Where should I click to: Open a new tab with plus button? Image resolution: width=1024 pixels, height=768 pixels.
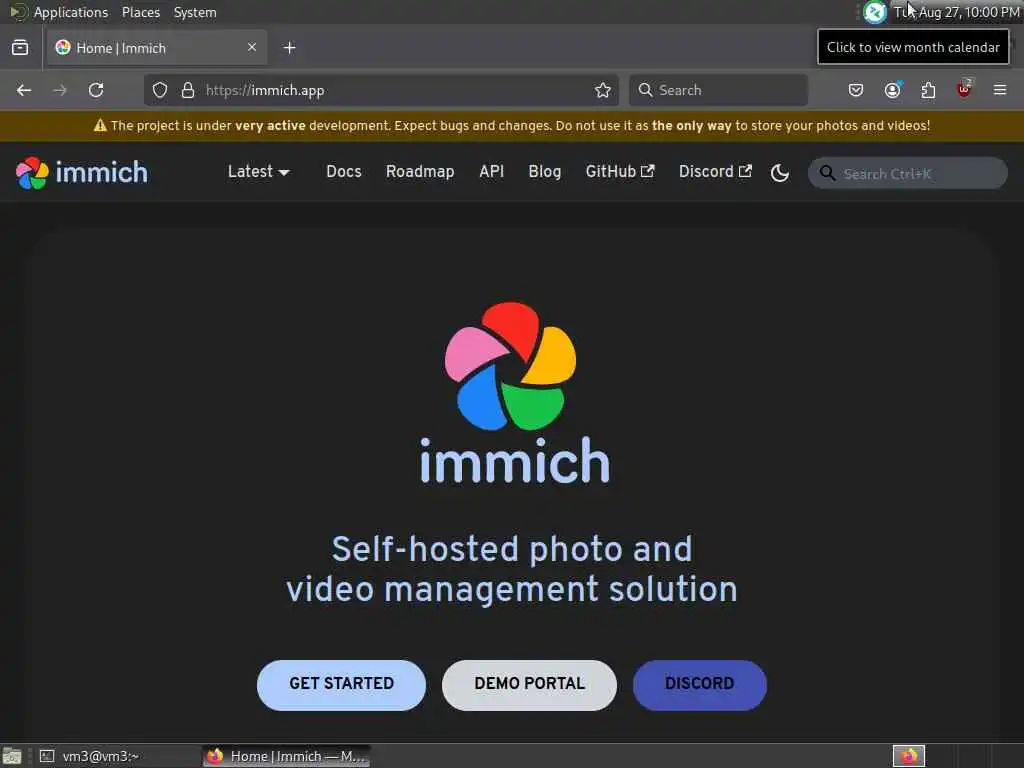pos(290,48)
